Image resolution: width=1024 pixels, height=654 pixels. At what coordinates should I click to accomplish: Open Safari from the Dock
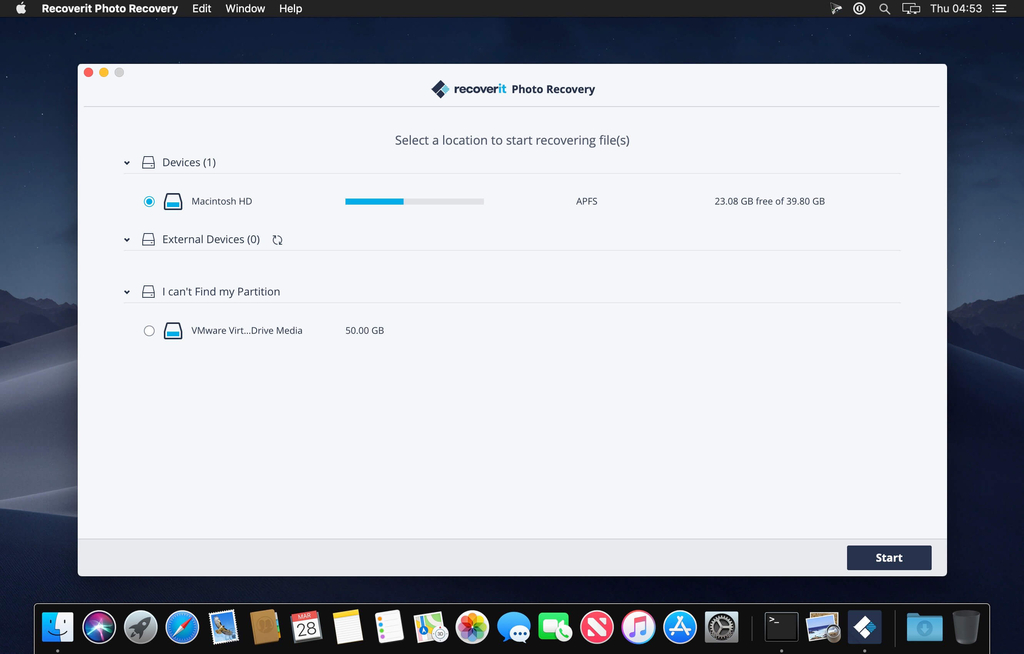(x=182, y=627)
